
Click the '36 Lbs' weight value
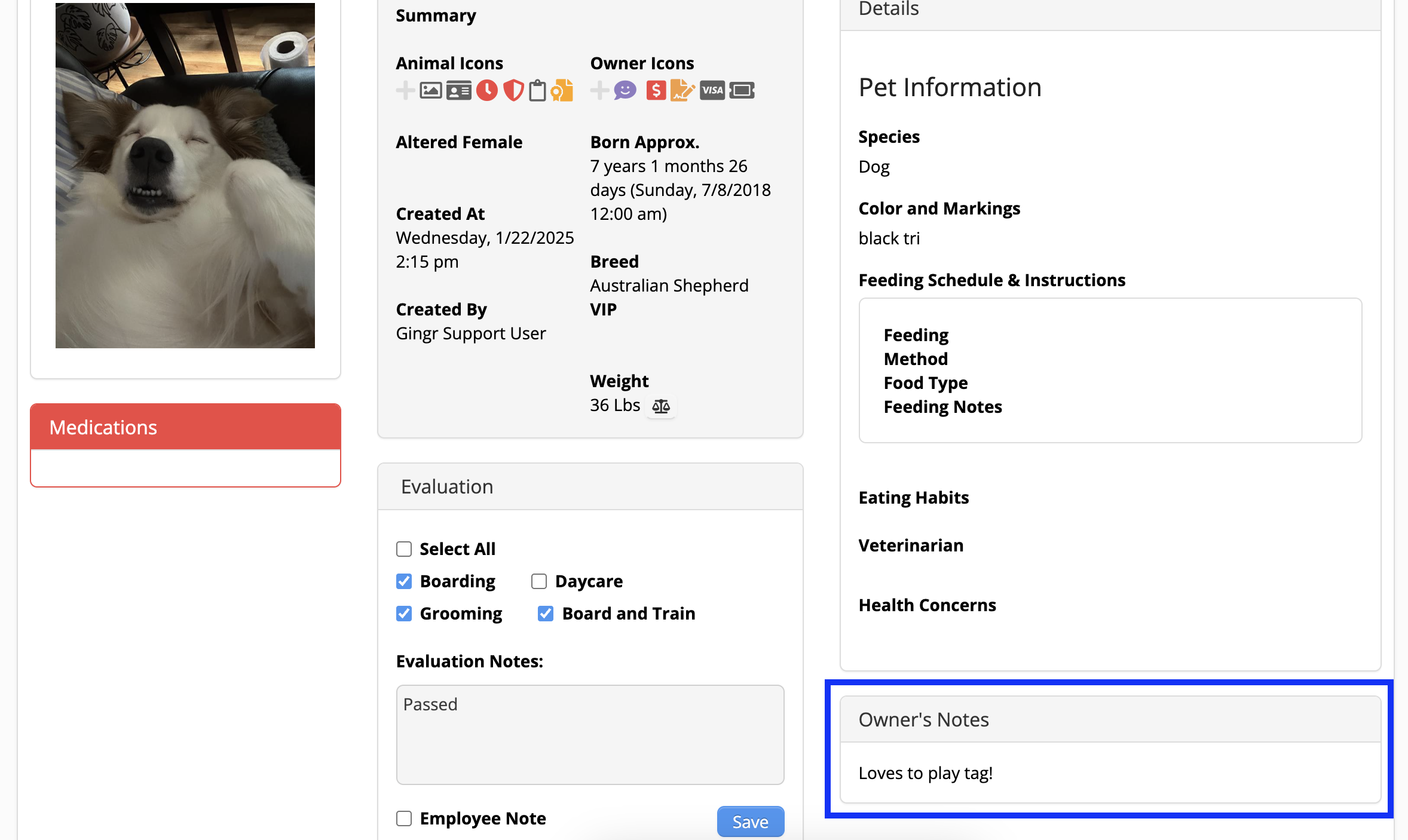click(x=615, y=405)
